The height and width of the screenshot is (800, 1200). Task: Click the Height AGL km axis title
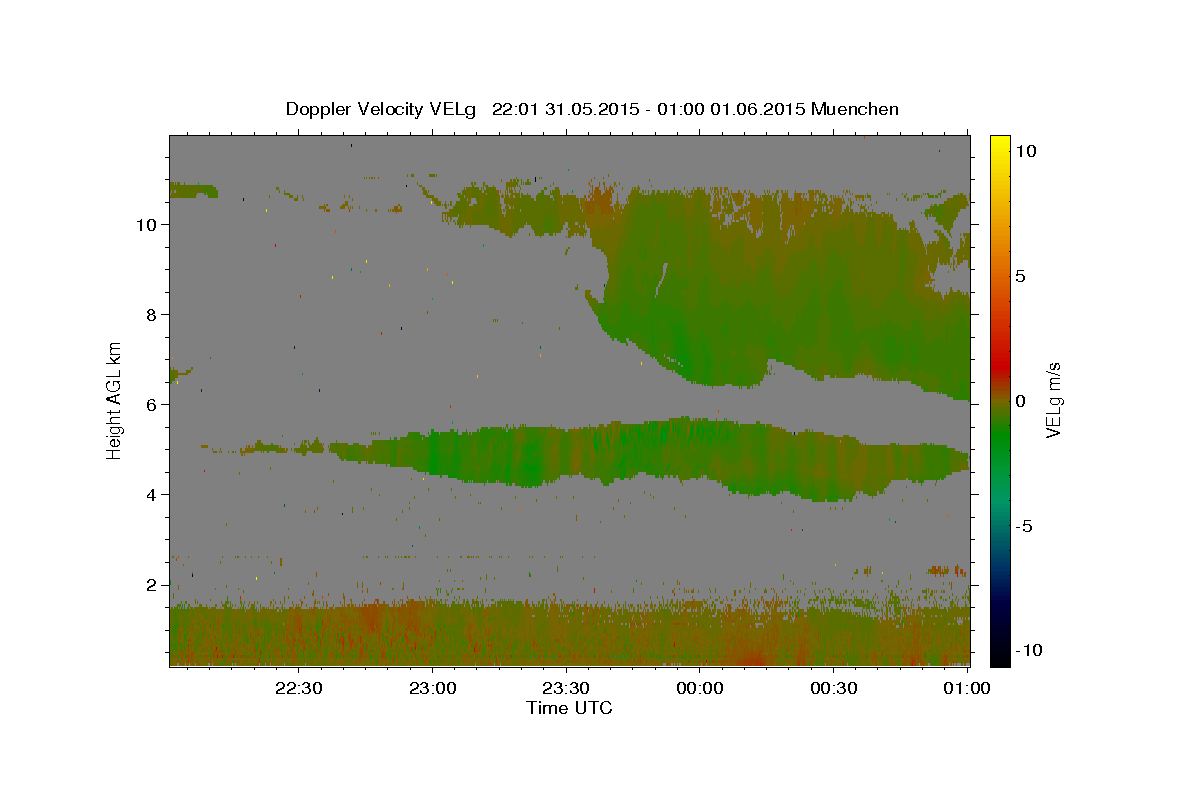pos(115,400)
